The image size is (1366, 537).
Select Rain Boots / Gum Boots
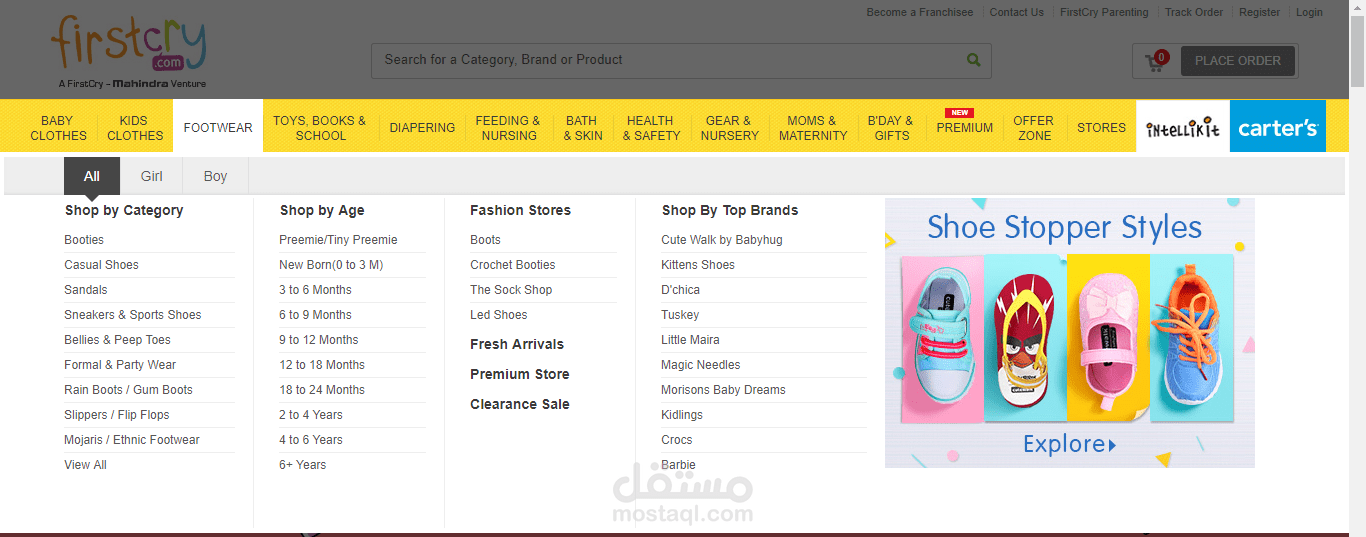coord(128,390)
